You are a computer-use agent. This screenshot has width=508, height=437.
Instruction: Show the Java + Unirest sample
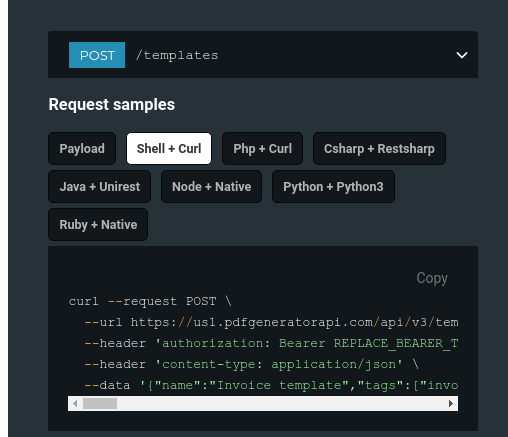(100, 187)
